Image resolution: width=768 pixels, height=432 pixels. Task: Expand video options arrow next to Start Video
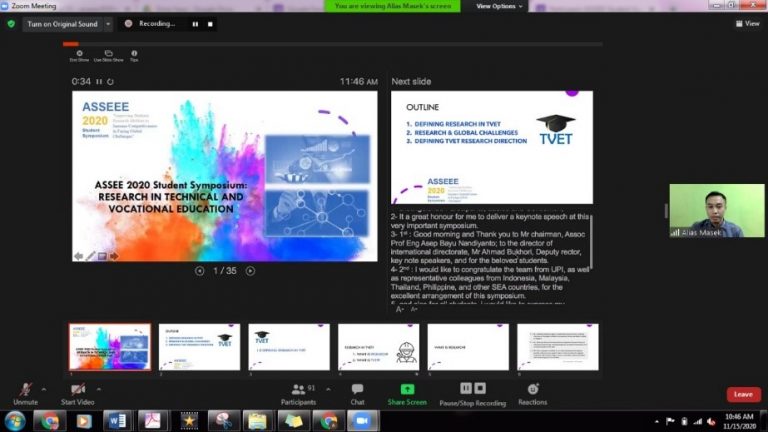click(99, 390)
